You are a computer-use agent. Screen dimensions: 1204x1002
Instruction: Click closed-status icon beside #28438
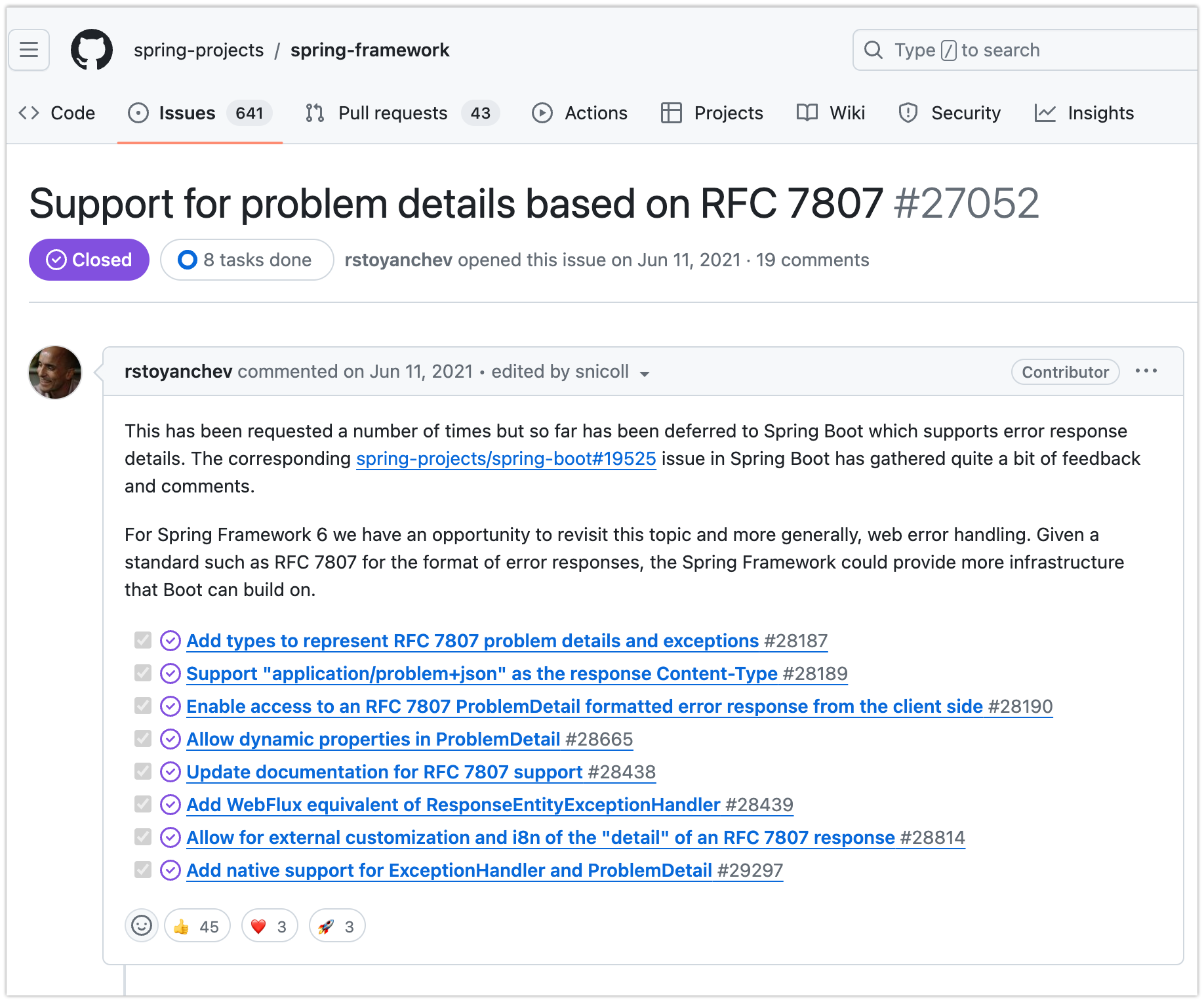pyautogui.click(x=171, y=772)
